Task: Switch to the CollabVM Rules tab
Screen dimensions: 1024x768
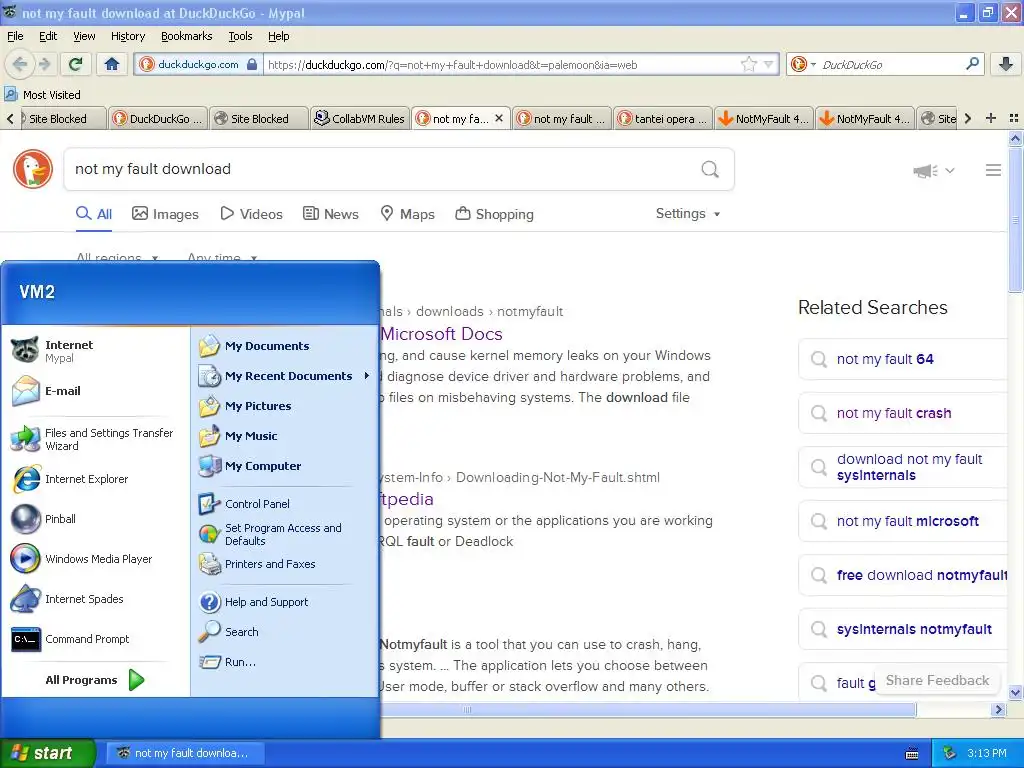Action: 360,118
